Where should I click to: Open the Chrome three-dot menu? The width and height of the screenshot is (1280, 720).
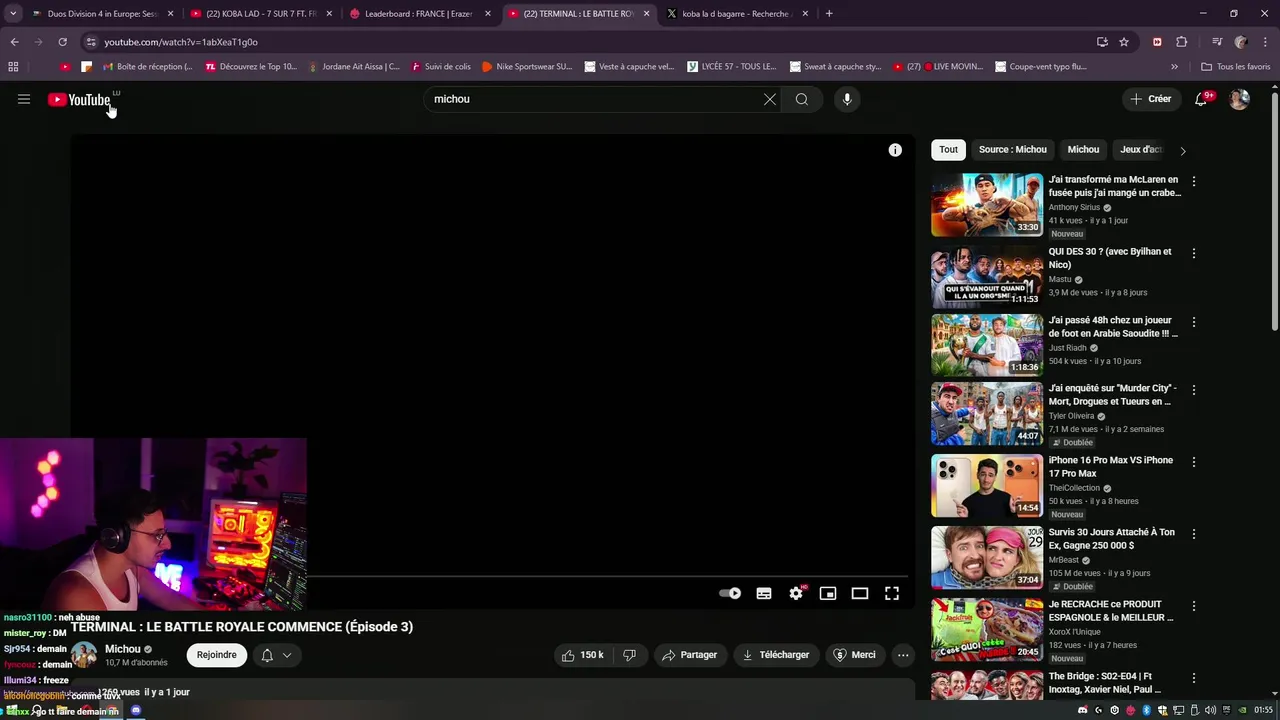tap(1265, 42)
